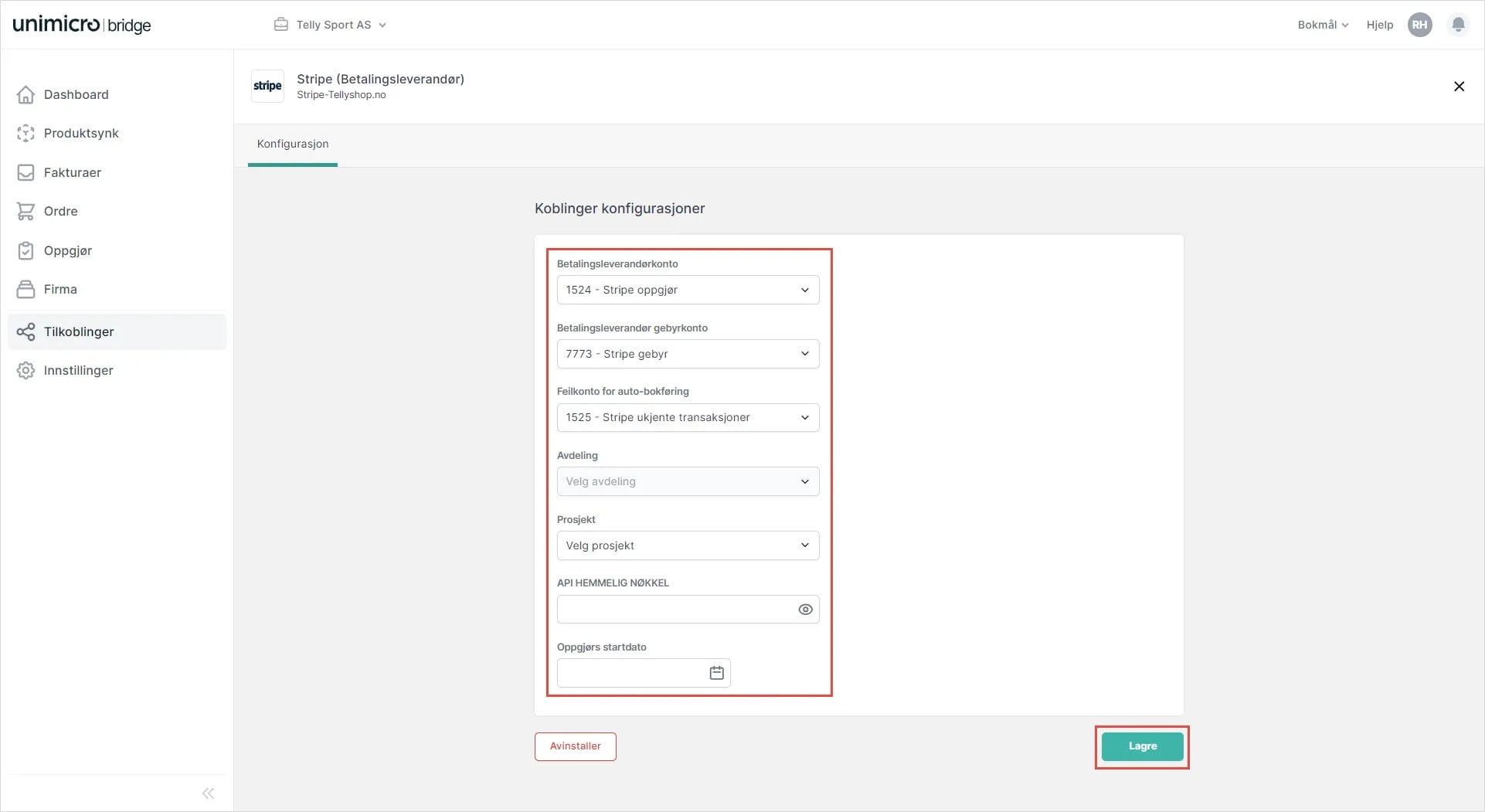Collapse the sidebar with double chevron

pos(208,793)
